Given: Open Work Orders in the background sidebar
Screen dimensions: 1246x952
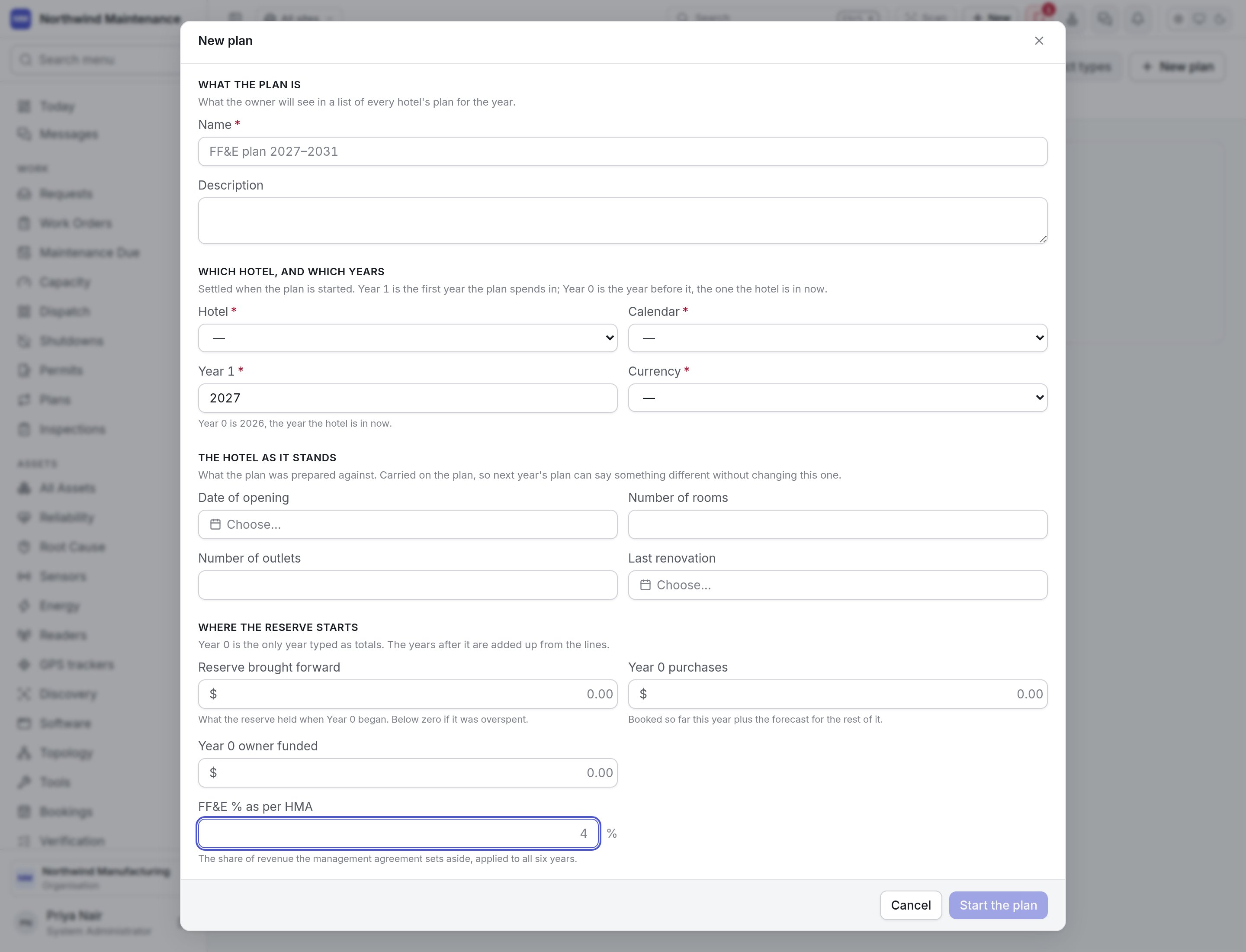Looking at the screenshot, I should click(75, 223).
